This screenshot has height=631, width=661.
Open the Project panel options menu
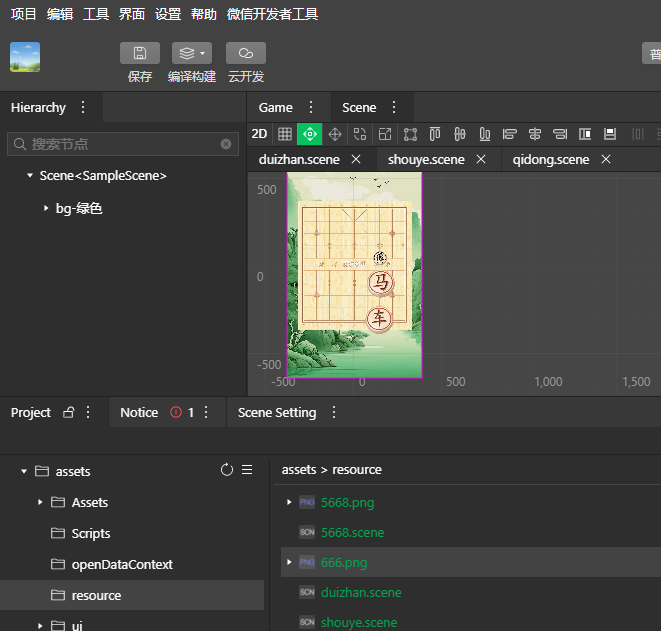coord(88,412)
